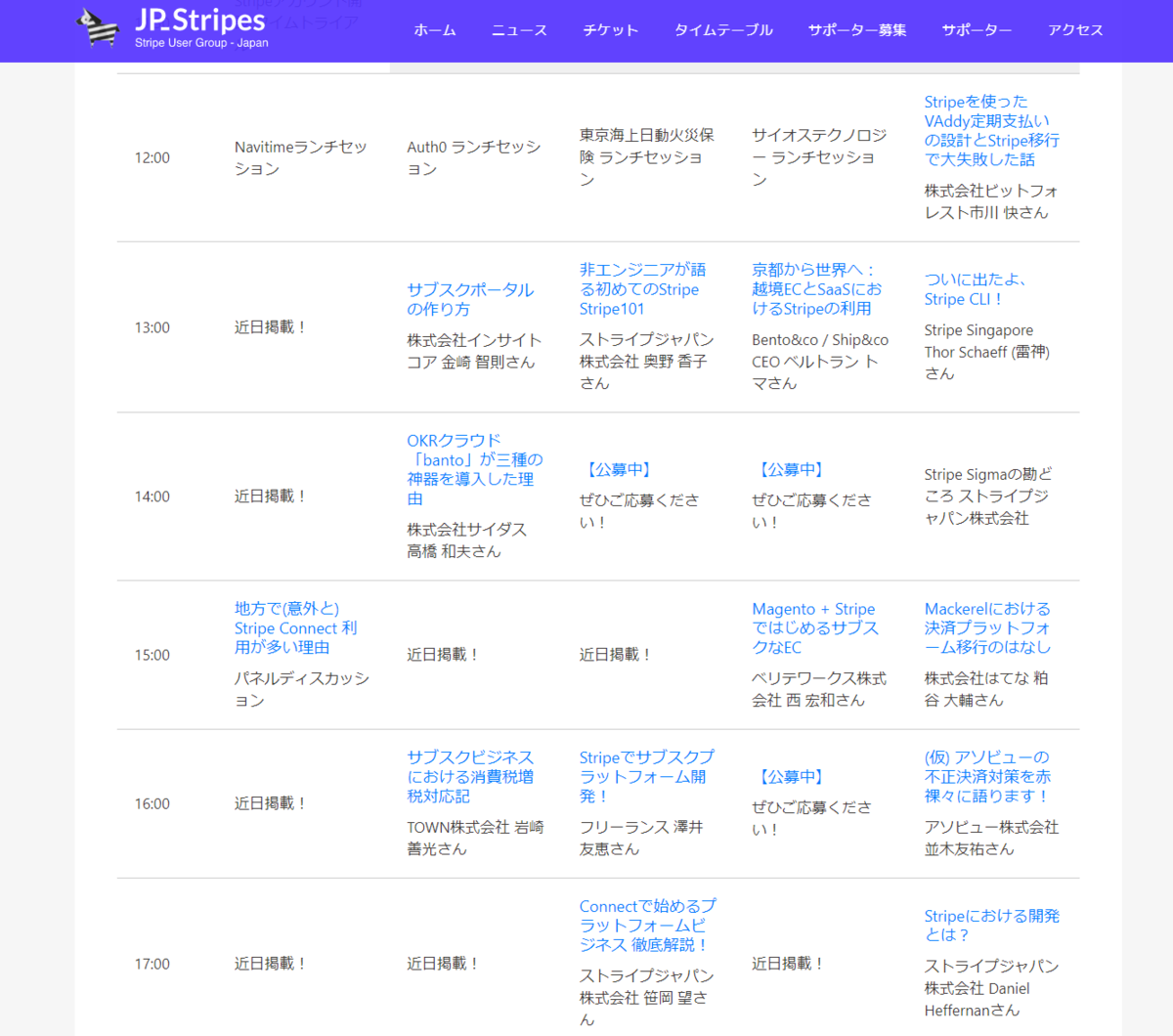The width and height of the screenshot is (1173, 1036).
Task: Click the JP_Stripes site title text
Action: point(200,21)
